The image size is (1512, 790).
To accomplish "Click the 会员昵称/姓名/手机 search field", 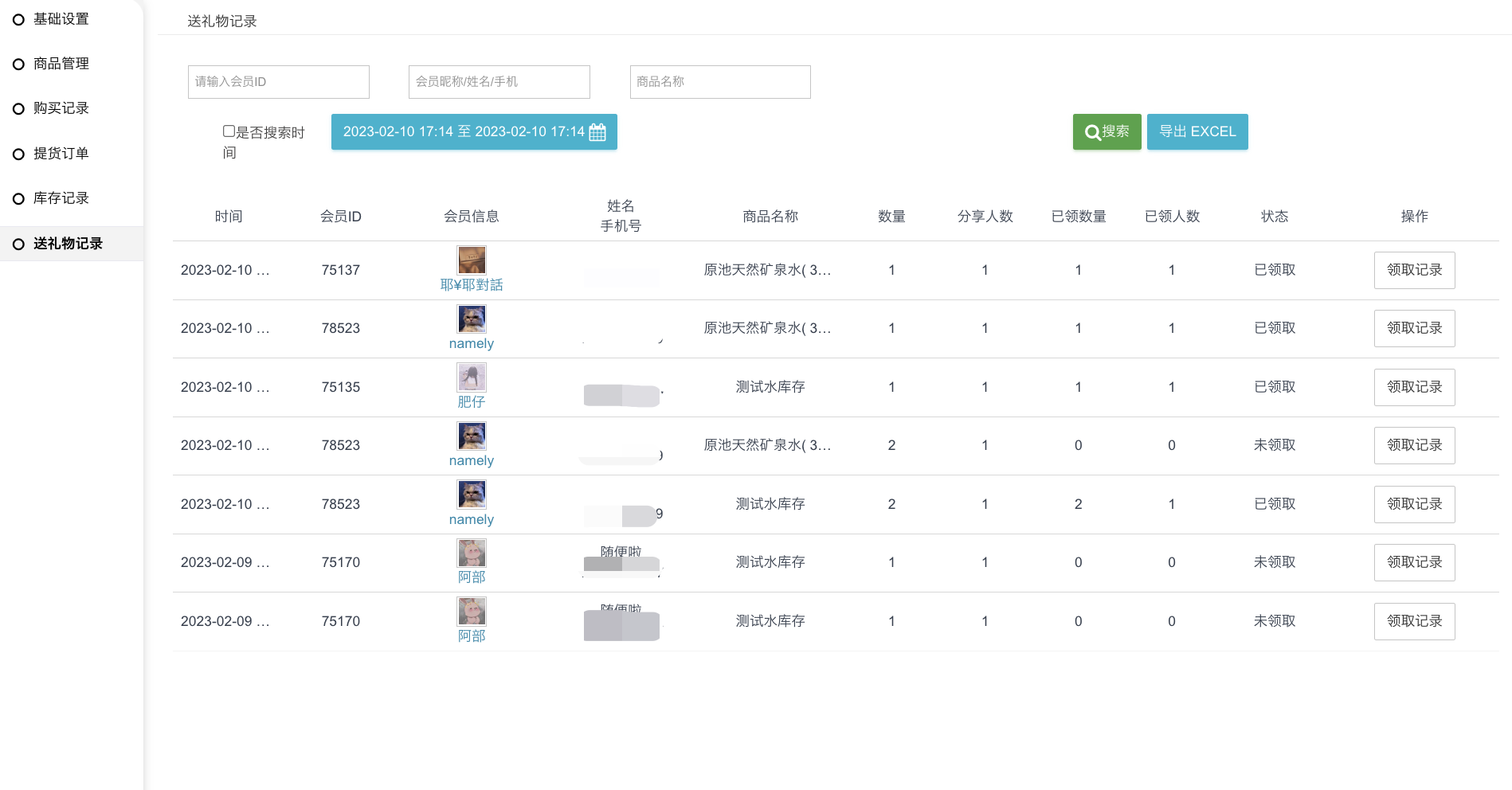I will [499, 82].
